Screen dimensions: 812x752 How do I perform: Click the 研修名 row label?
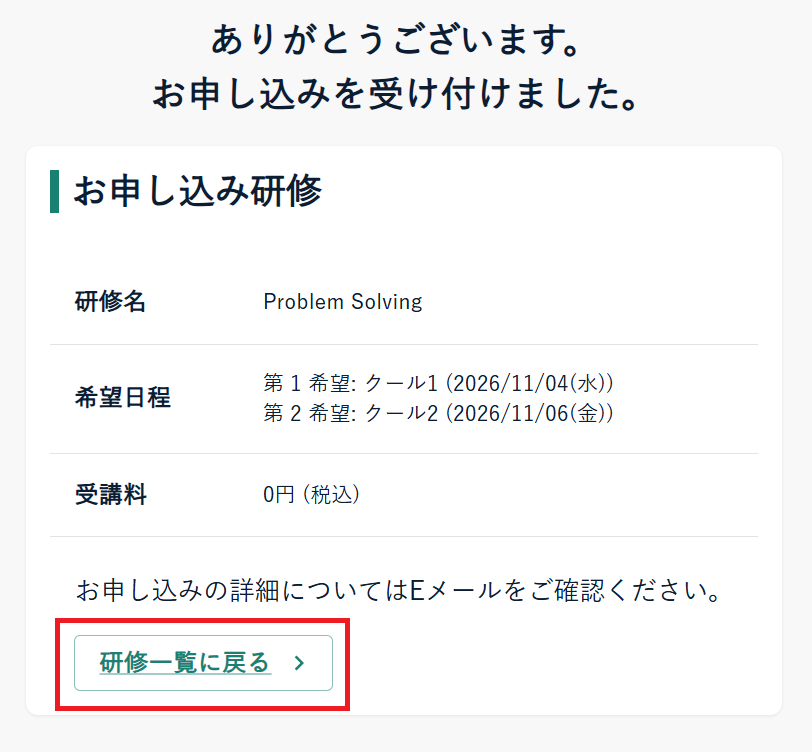[x=110, y=301]
